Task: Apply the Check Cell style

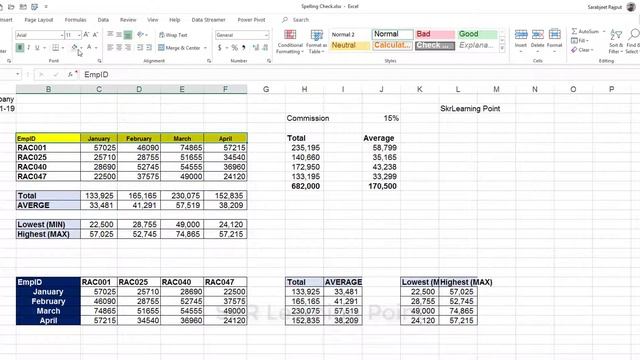Action: [435, 45]
